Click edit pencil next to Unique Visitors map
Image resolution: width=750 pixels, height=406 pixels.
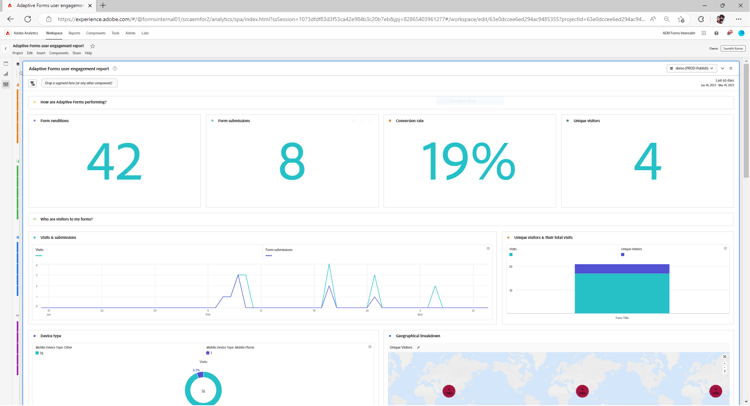[418, 348]
